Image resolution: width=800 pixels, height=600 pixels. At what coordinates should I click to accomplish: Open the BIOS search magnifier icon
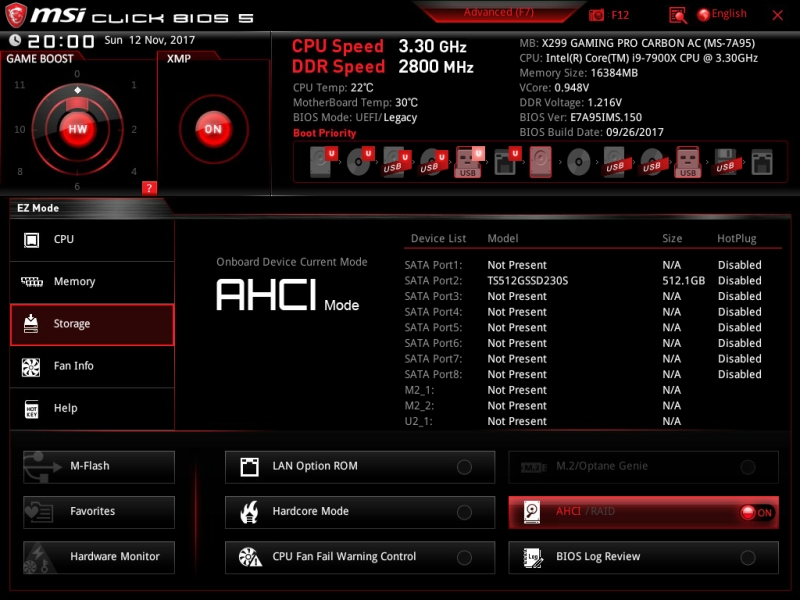pyautogui.click(x=678, y=15)
